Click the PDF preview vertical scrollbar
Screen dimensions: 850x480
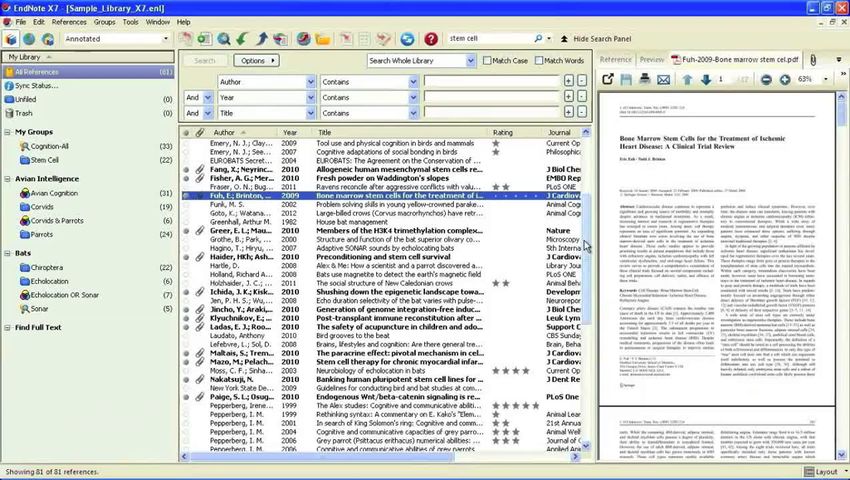click(x=841, y=276)
